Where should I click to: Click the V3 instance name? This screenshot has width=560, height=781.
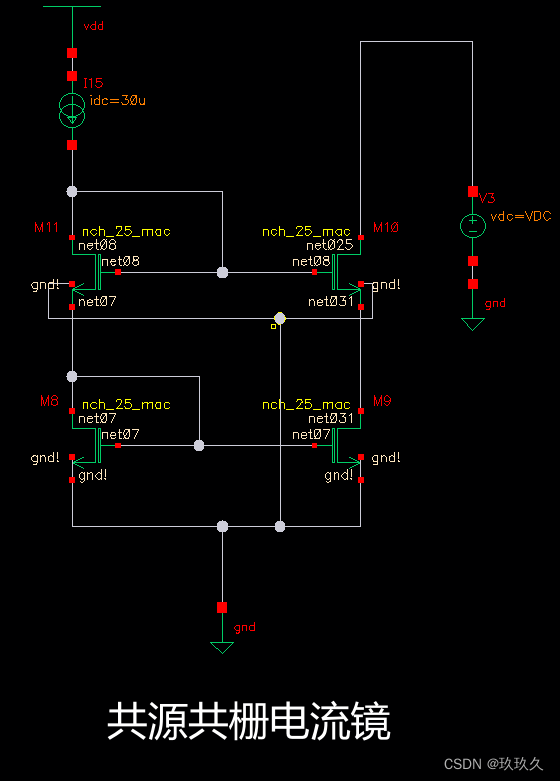(487, 198)
